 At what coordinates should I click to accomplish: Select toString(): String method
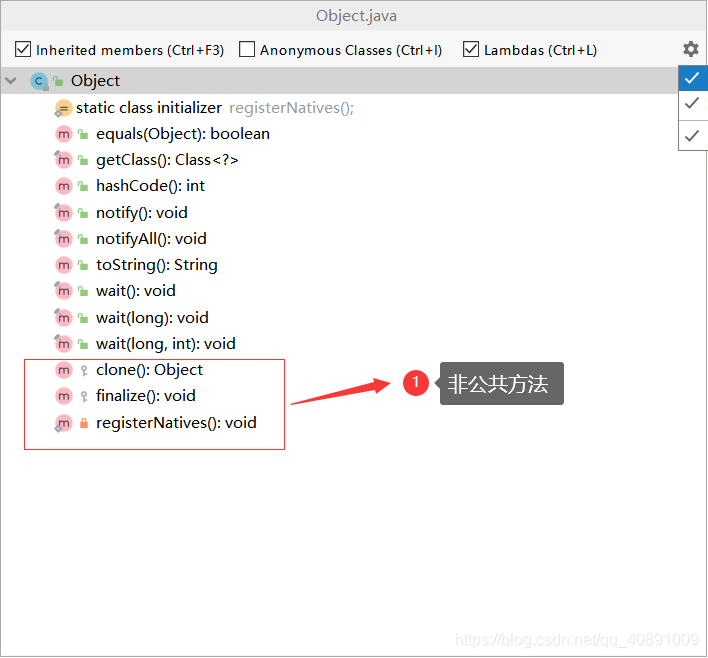coord(156,265)
